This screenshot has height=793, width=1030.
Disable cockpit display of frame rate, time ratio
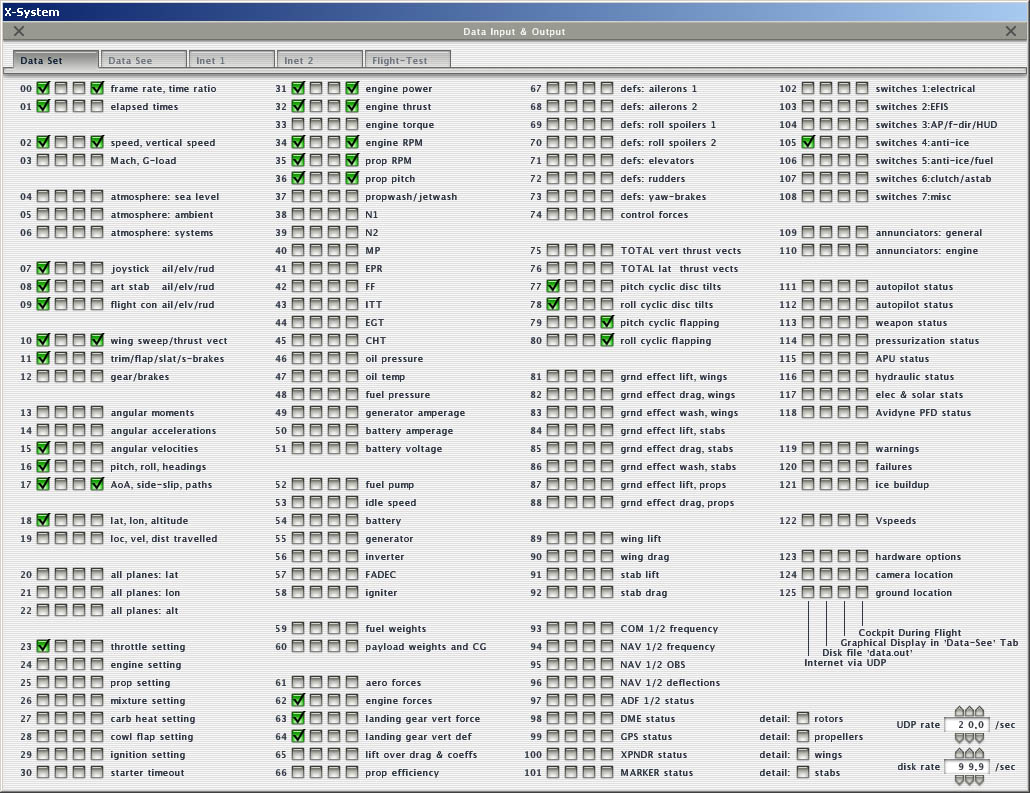pos(97,88)
